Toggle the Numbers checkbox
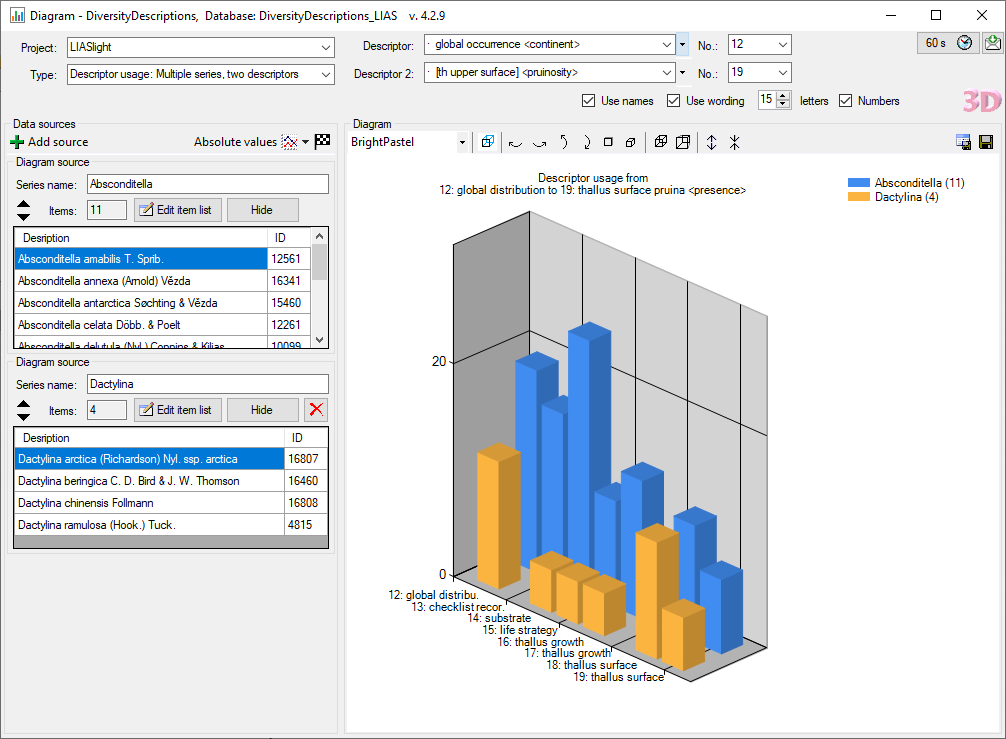 (x=846, y=101)
